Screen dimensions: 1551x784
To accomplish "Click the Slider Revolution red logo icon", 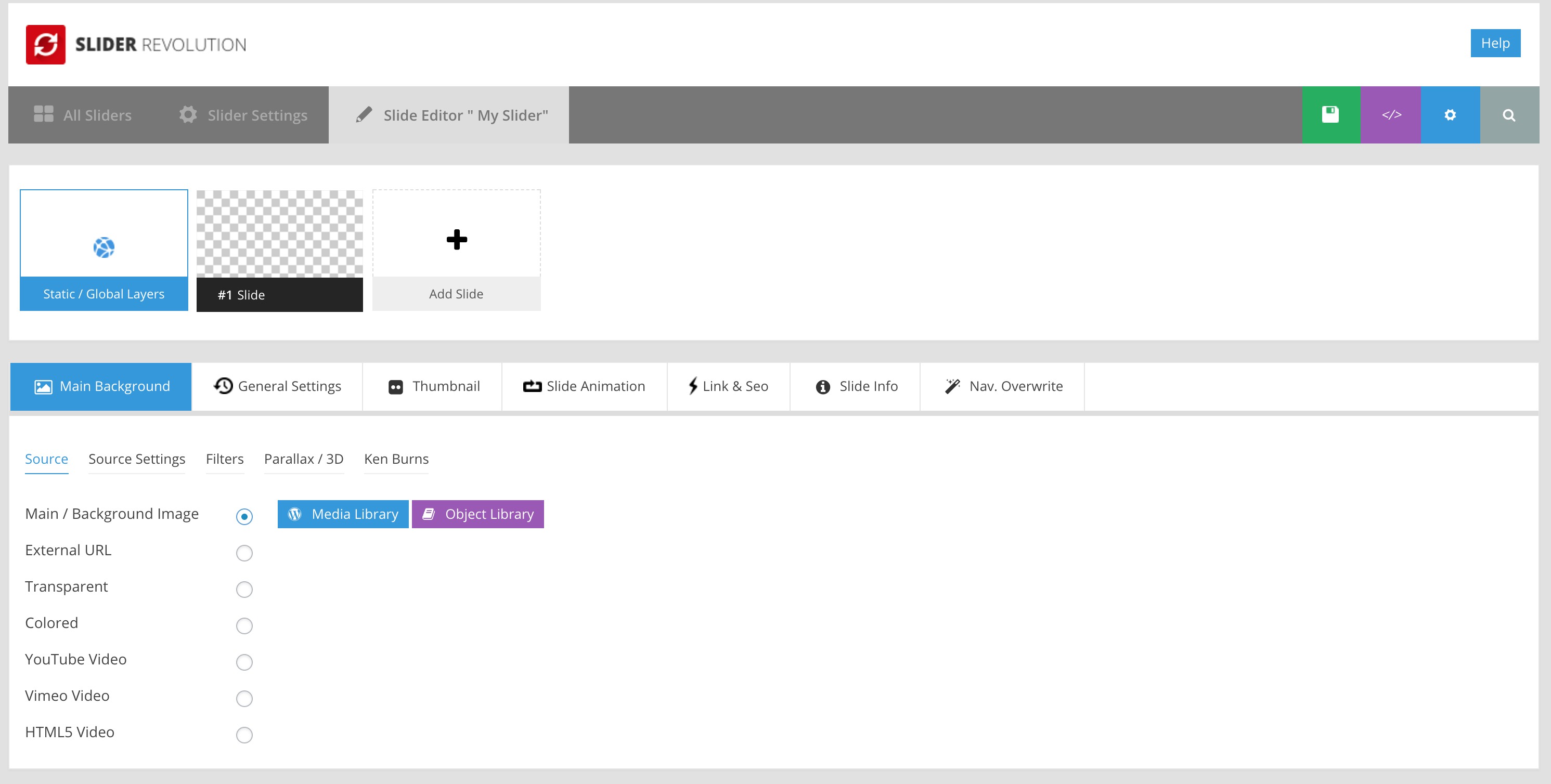I will (46, 45).
